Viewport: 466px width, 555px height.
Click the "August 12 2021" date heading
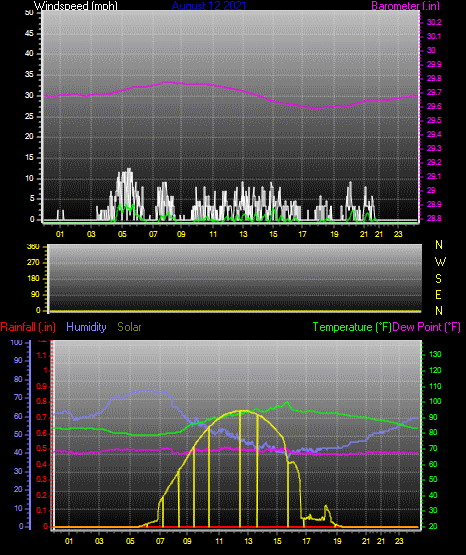pos(209,6)
